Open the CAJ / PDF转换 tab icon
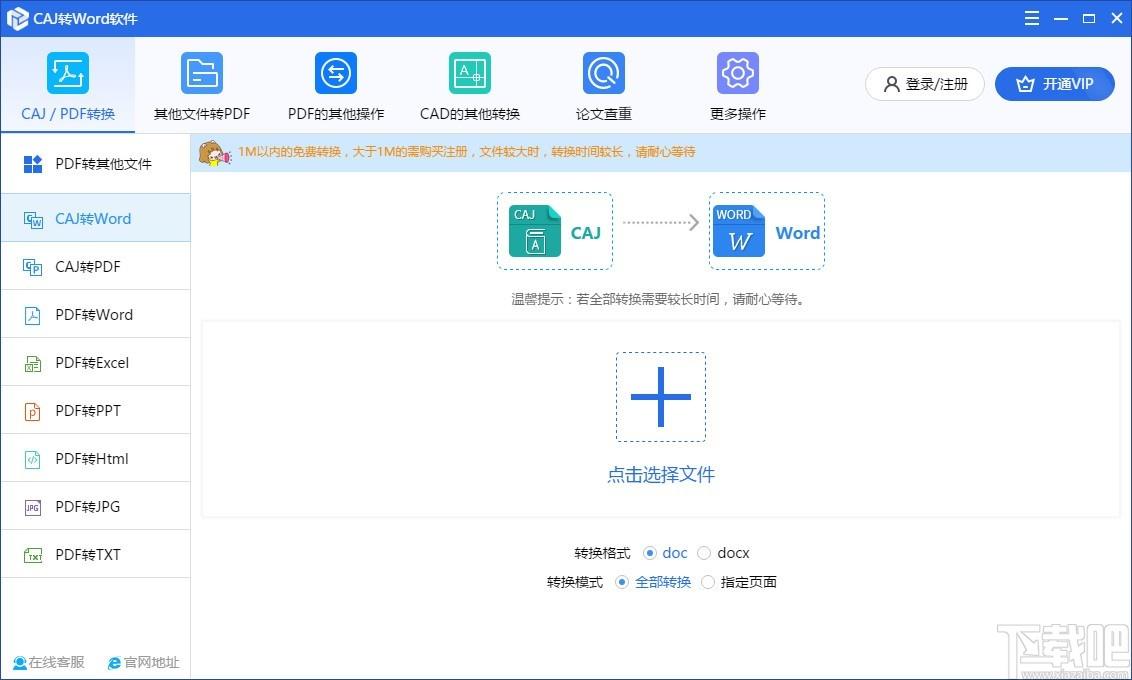Image resolution: width=1132 pixels, height=680 pixels. [x=68, y=73]
